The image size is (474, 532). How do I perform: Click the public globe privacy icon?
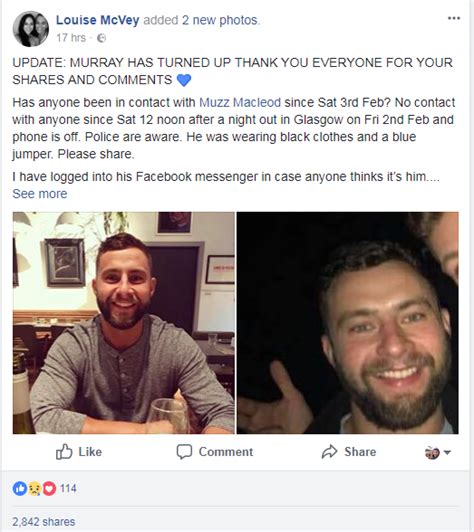pyautogui.click(x=101, y=38)
